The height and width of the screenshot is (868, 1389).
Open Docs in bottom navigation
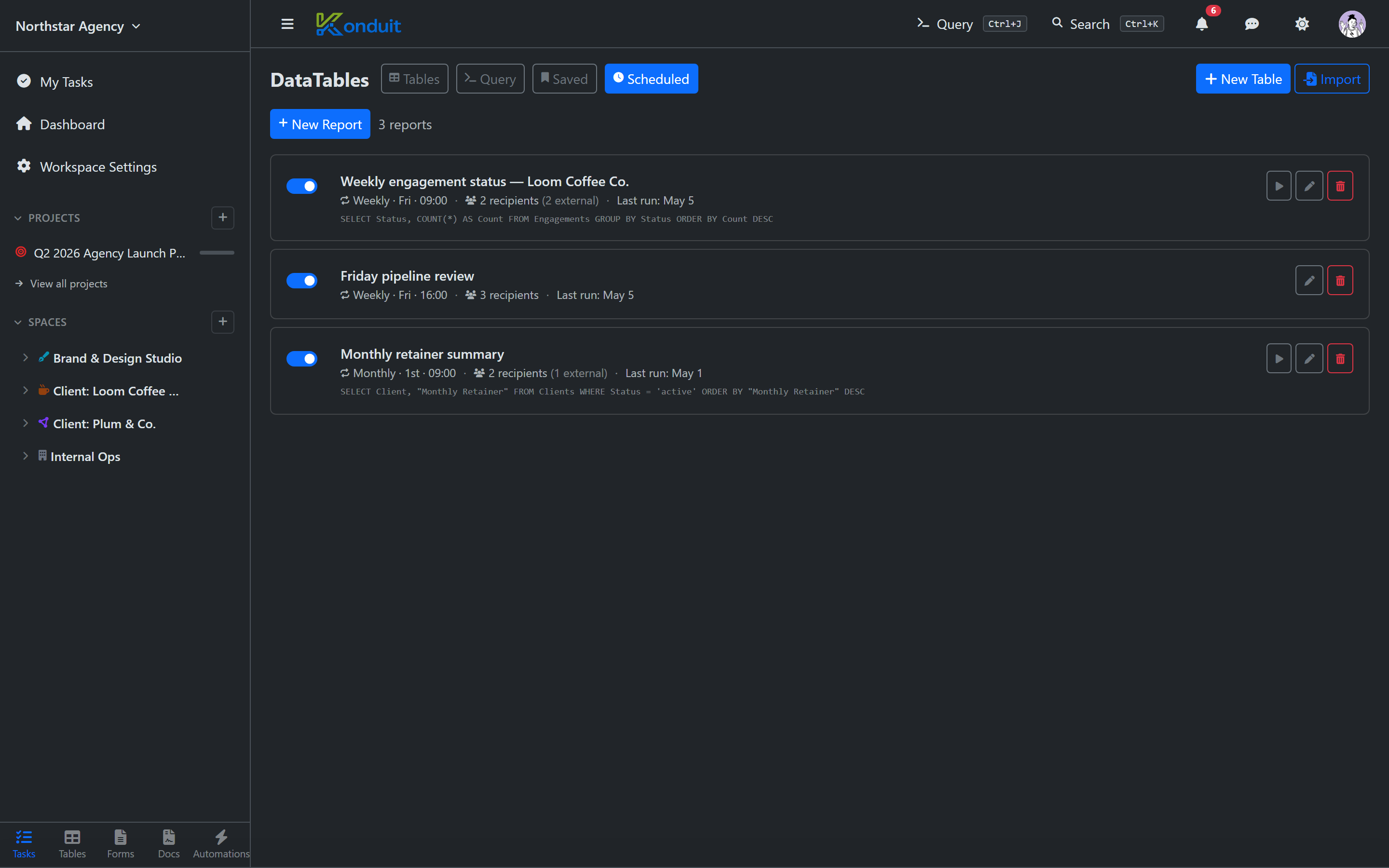pyautogui.click(x=169, y=844)
